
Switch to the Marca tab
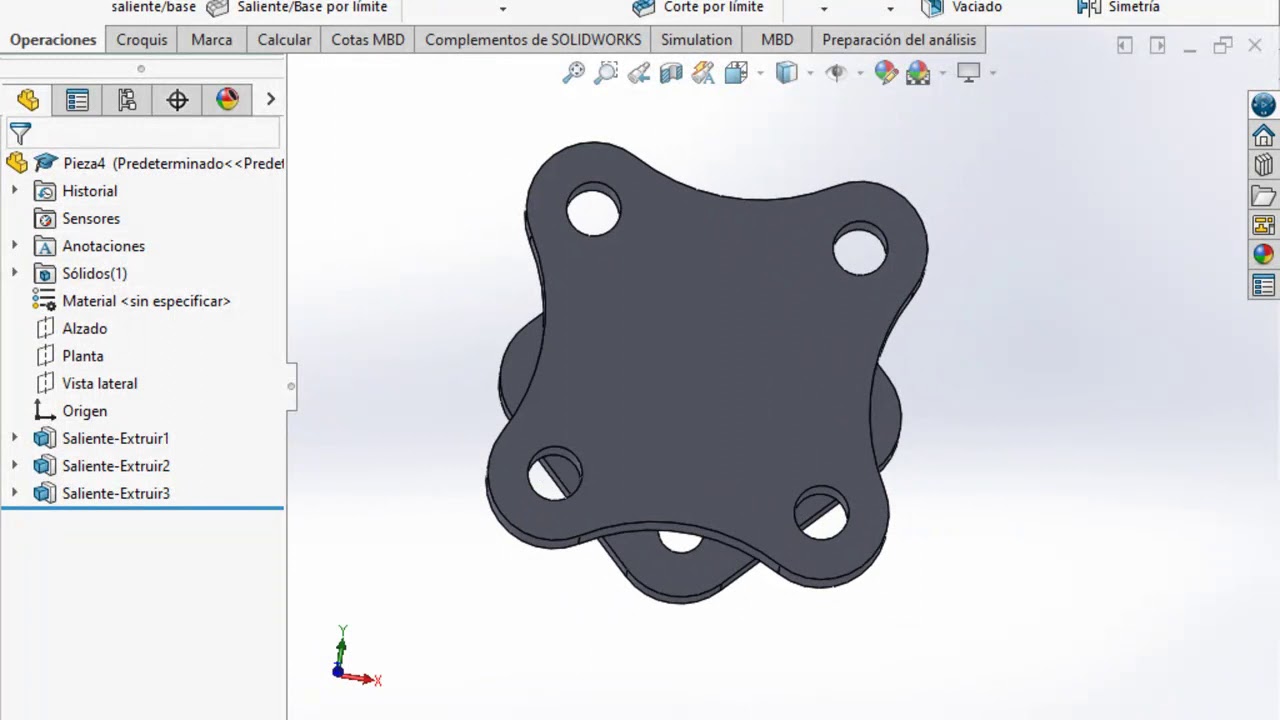(212, 40)
